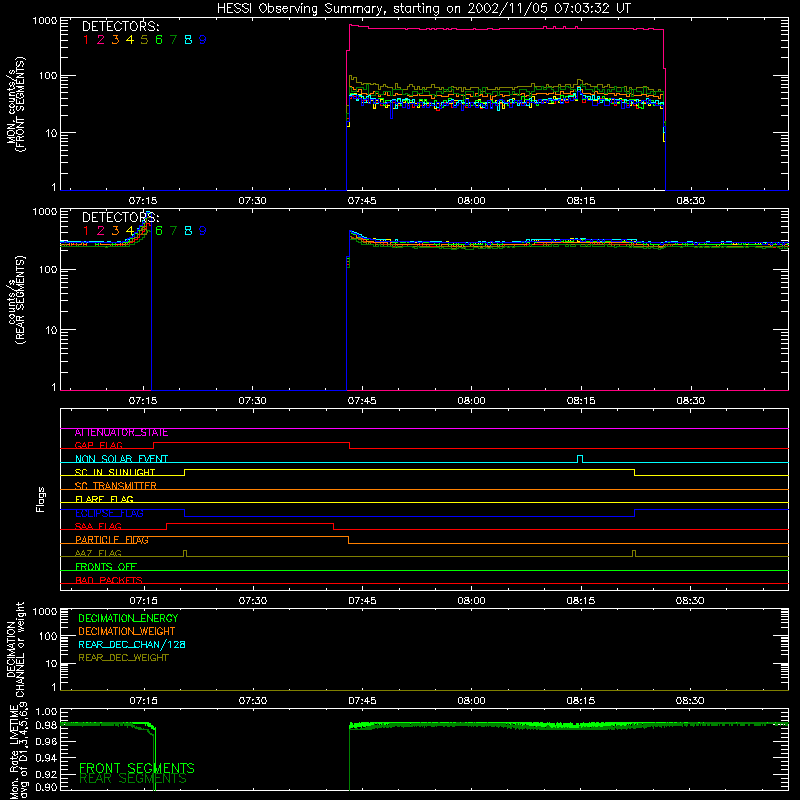Click 08:15 tick label under Flags panel
Image resolution: width=800 pixels, height=800 pixels.
pos(581,601)
